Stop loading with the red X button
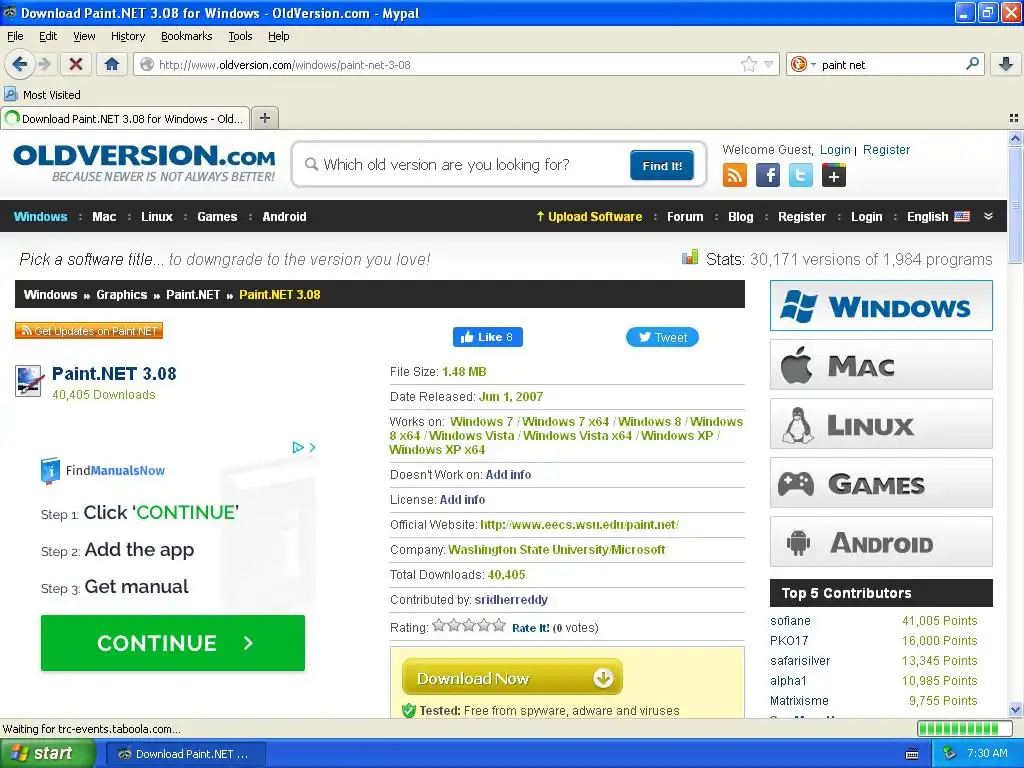This screenshot has width=1024, height=768. click(76, 64)
